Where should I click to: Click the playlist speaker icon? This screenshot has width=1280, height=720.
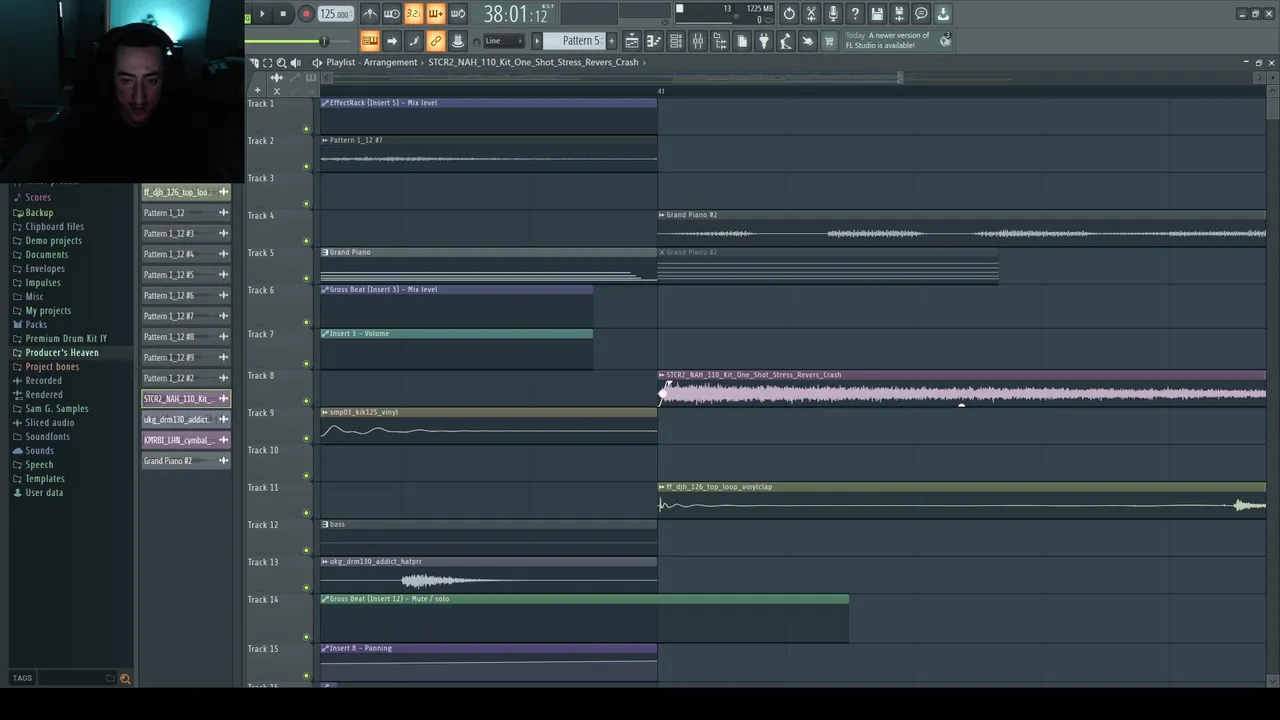pyautogui.click(x=296, y=62)
